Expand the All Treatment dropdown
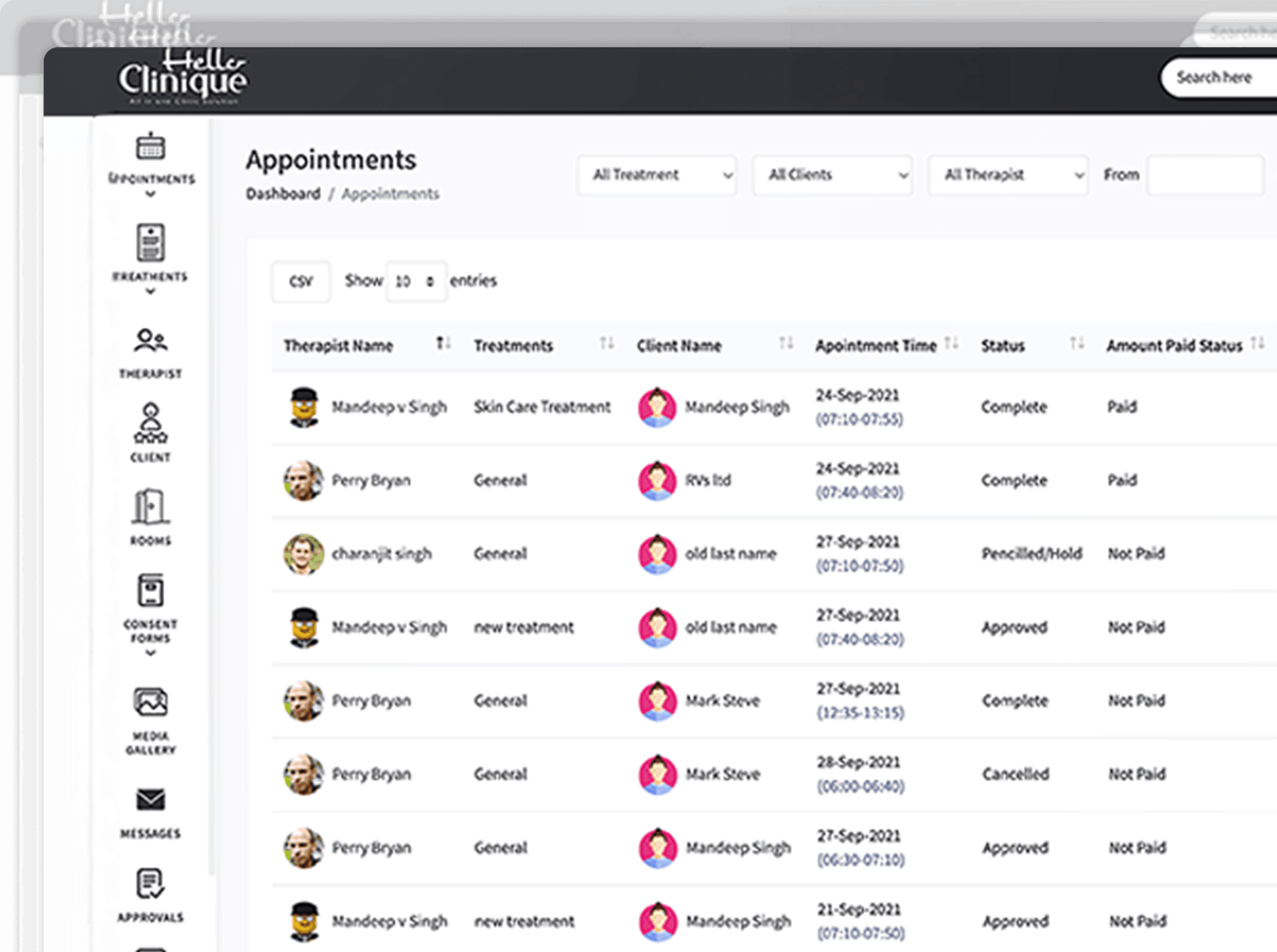 point(656,175)
